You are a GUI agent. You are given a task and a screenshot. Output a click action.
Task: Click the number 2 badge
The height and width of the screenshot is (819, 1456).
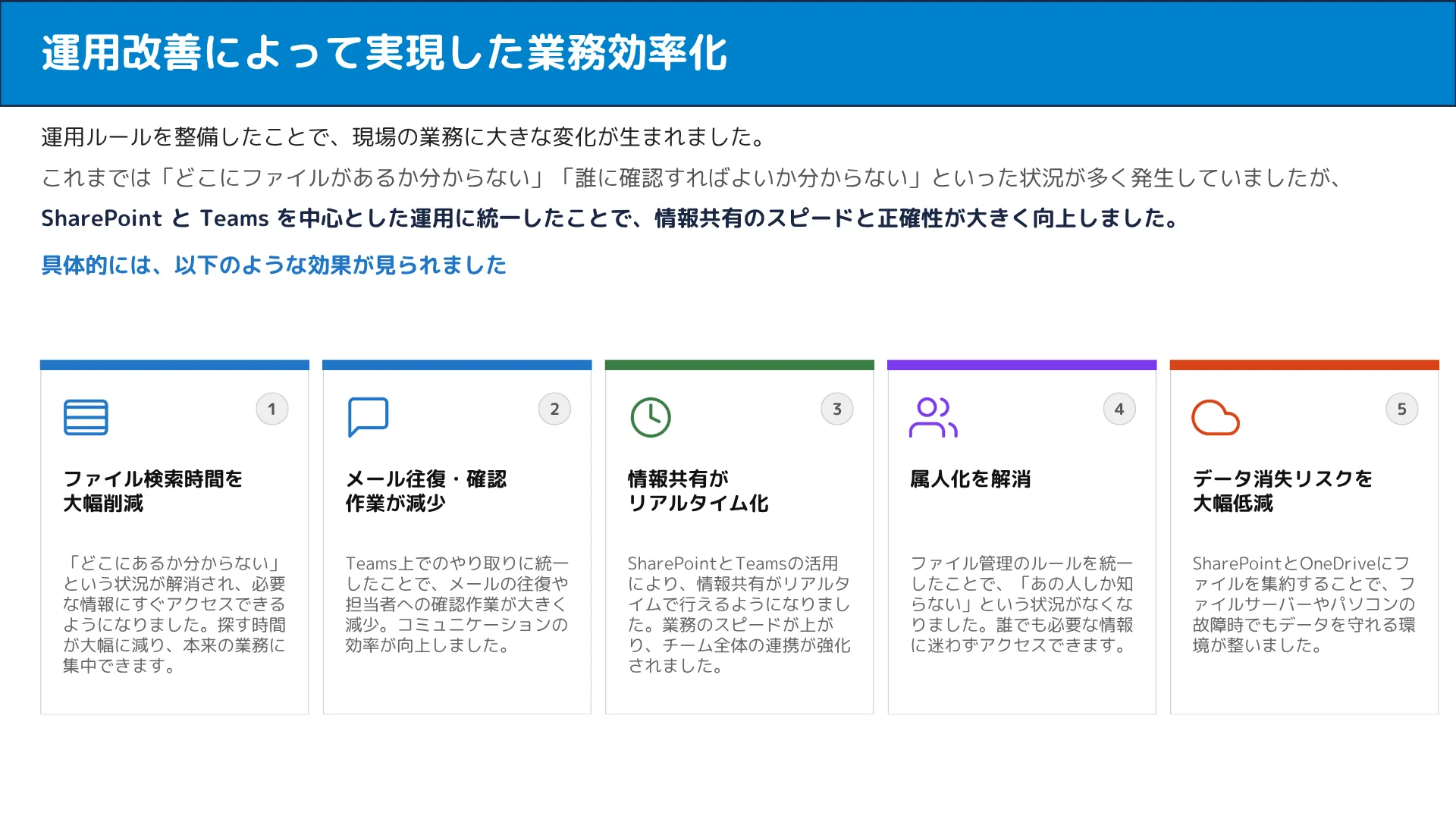point(554,409)
